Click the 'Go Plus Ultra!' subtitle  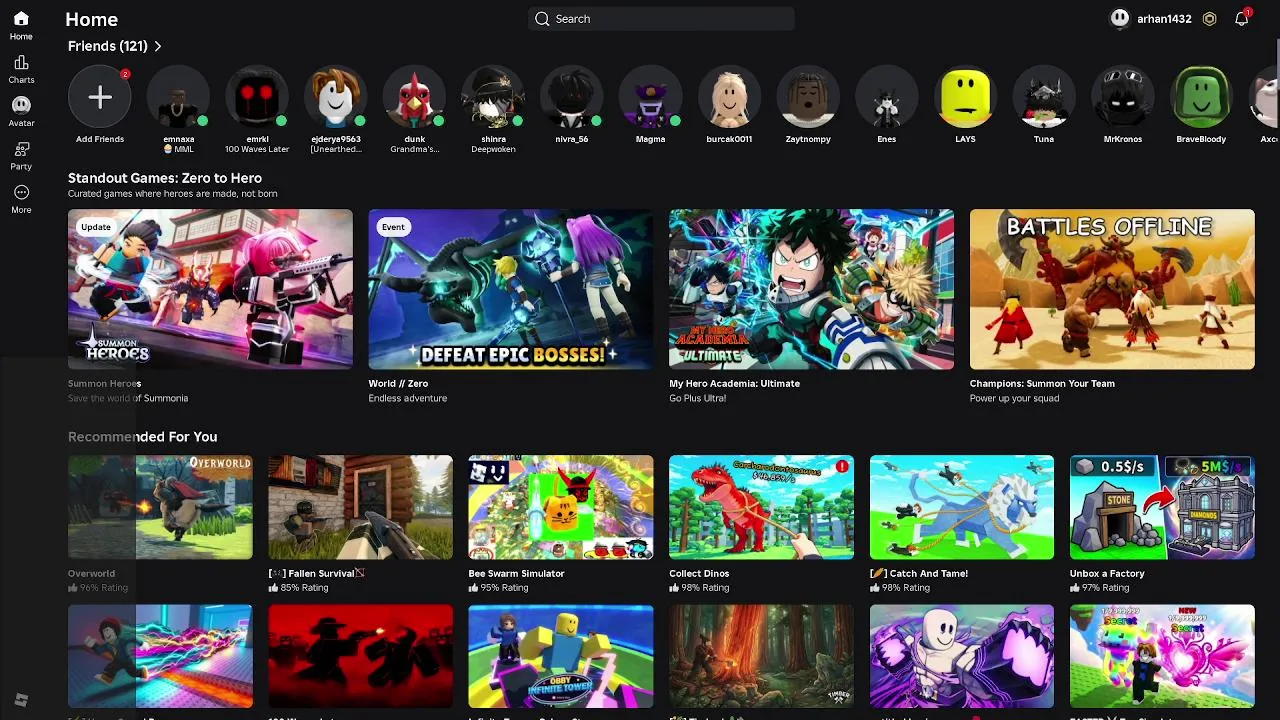tap(697, 398)
